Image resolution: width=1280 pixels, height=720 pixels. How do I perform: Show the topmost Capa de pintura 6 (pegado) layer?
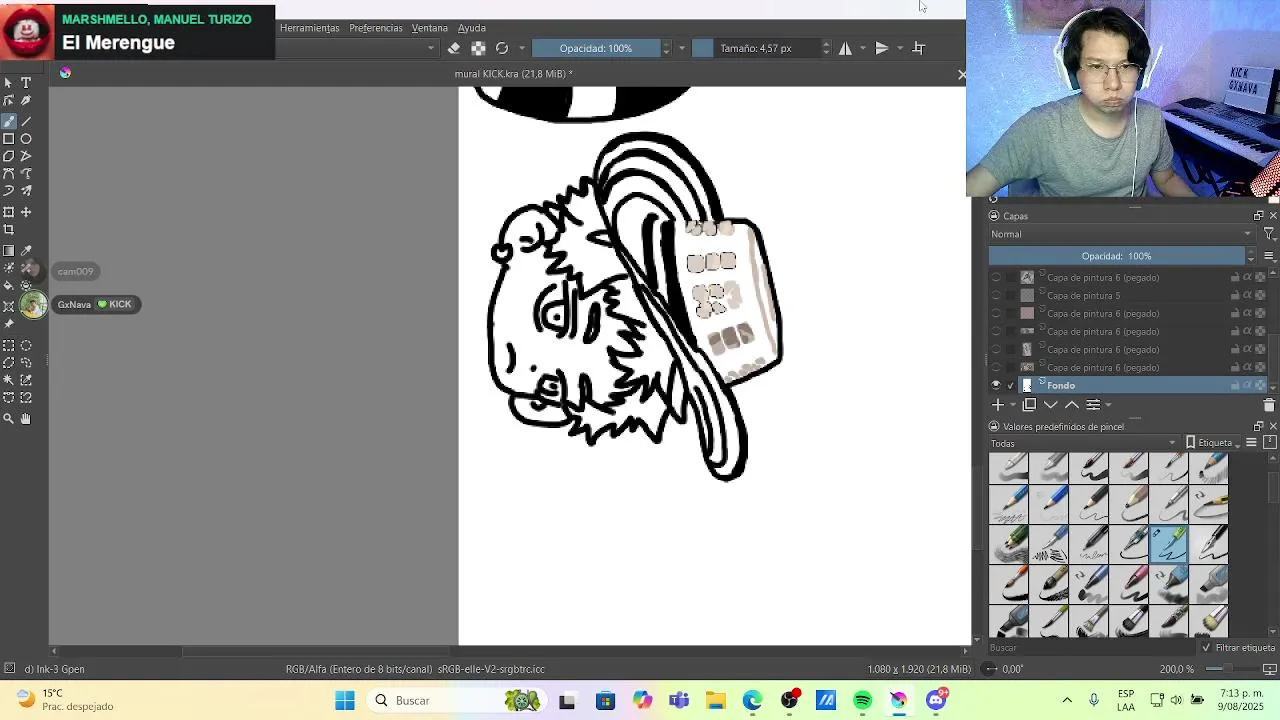tap(995, 278)
